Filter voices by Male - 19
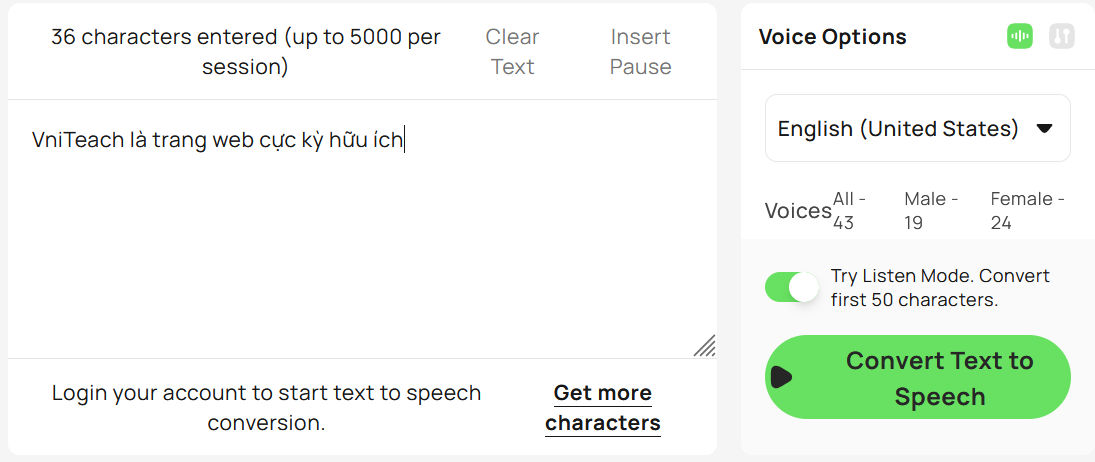The image size is (1095, 462). (x=931, y=211)
